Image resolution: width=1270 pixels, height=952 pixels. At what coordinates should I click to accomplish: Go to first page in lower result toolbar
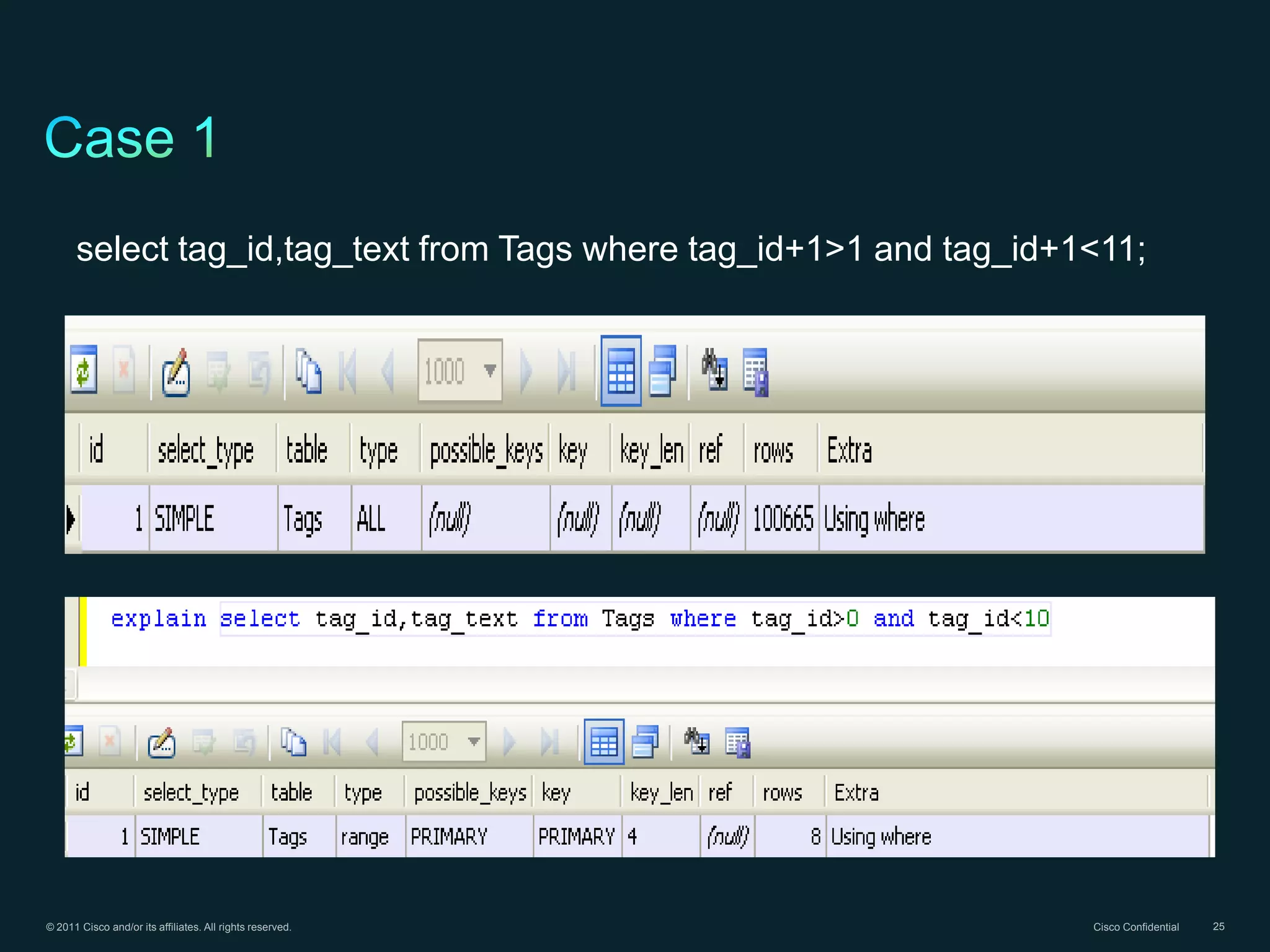click(x=332, y=741)
